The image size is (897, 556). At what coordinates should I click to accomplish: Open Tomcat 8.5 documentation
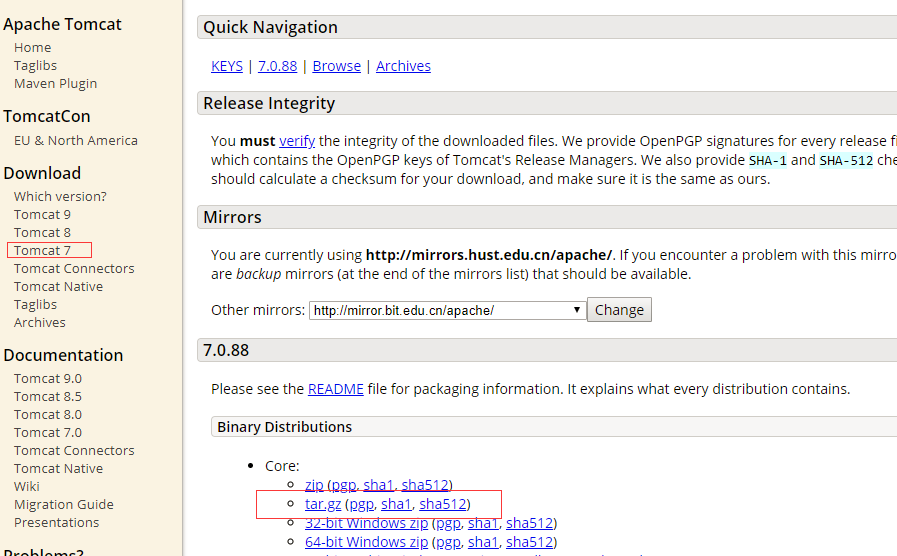[48, 396]
